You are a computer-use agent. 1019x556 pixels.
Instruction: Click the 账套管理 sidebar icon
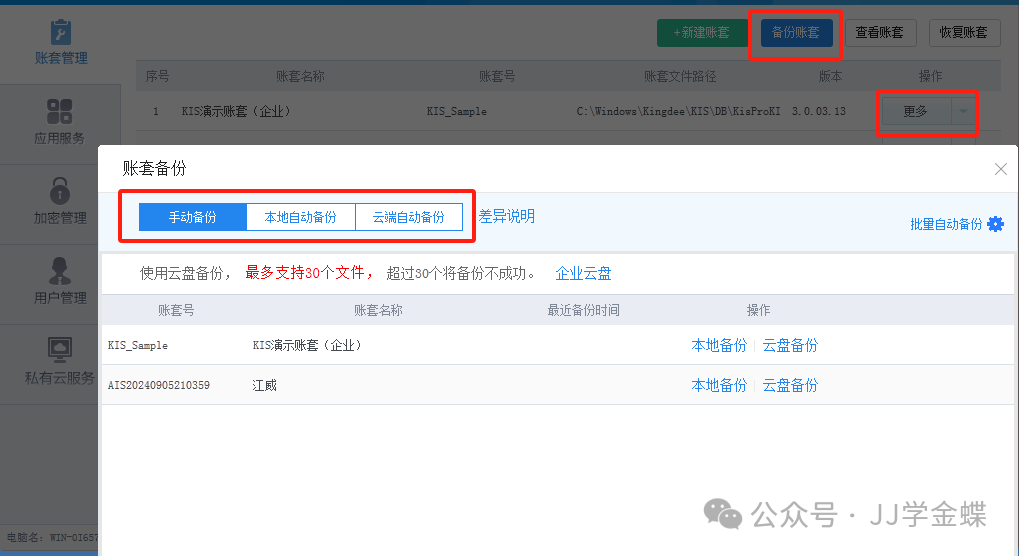[x=60, y=33]
